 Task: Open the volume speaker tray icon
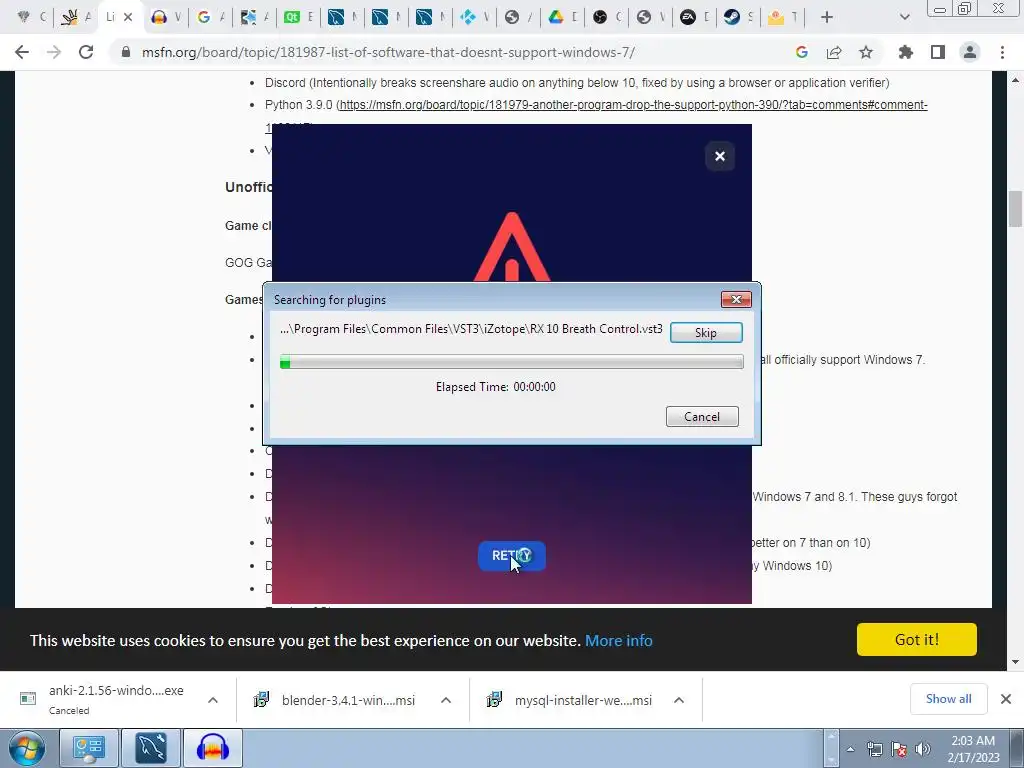coord(922,749)
